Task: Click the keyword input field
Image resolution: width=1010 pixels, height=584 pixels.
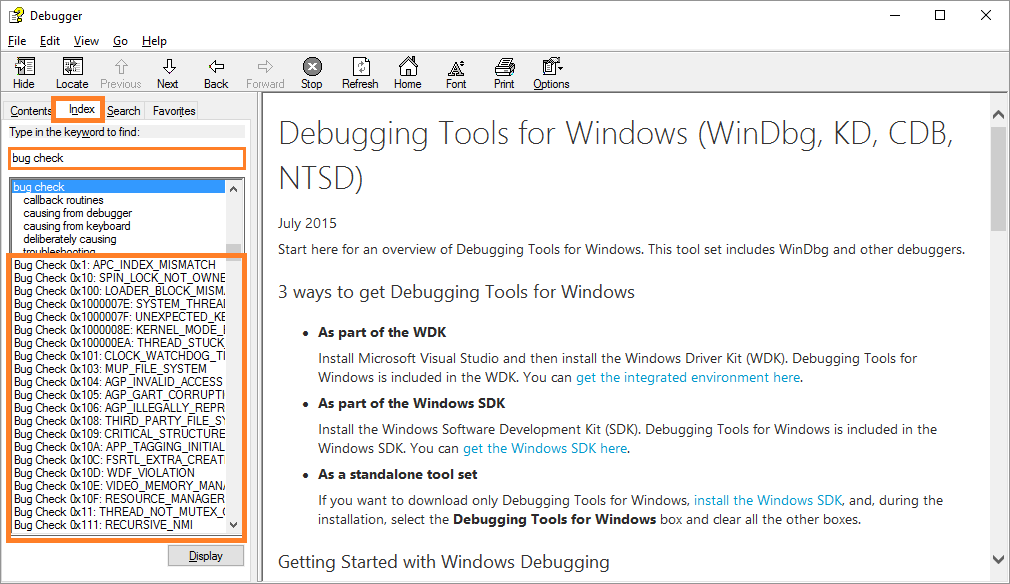Action: 127,158
